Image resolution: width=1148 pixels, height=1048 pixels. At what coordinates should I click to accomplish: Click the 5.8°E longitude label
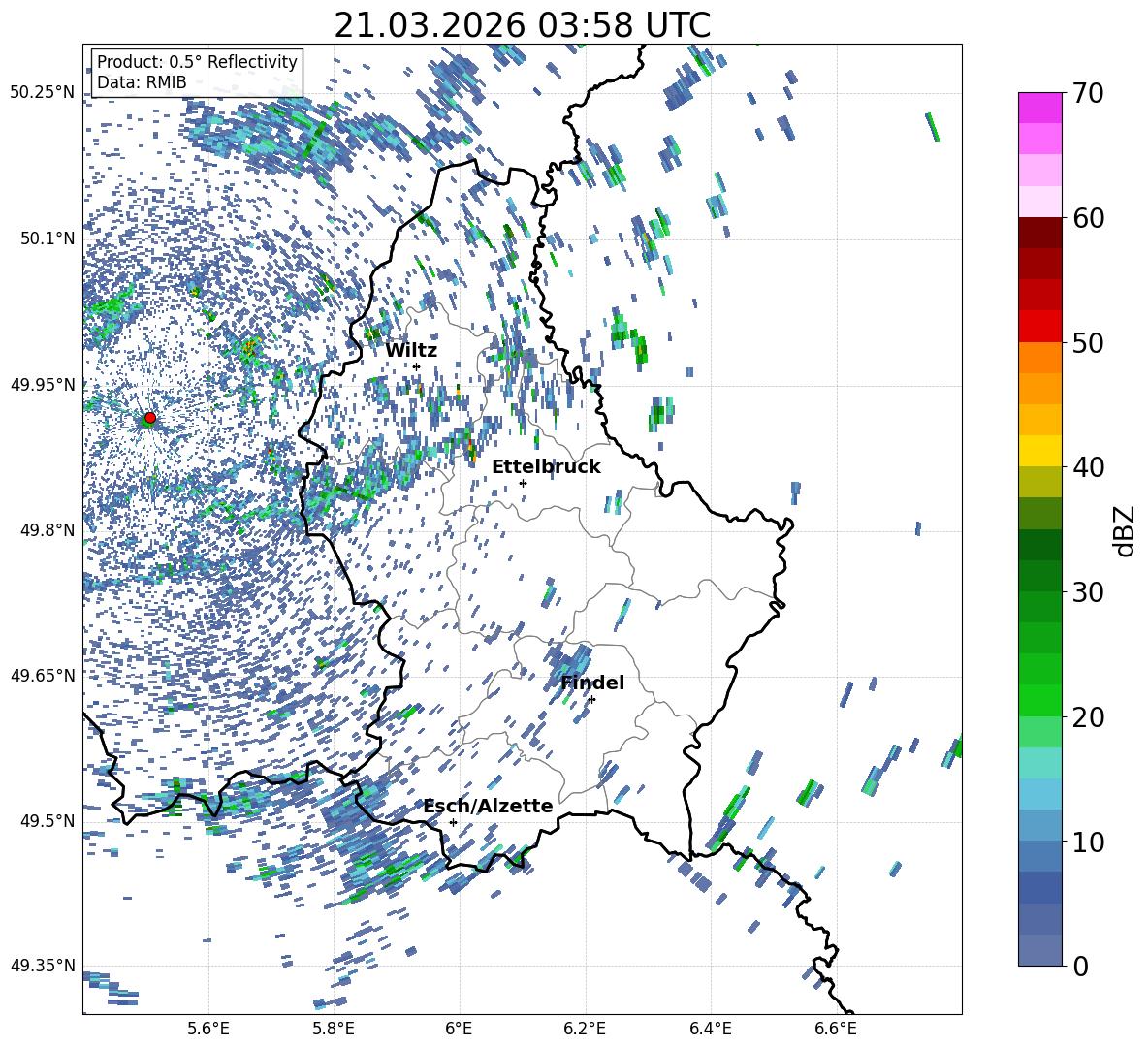pyautogui.click(x=334, y=1029)
